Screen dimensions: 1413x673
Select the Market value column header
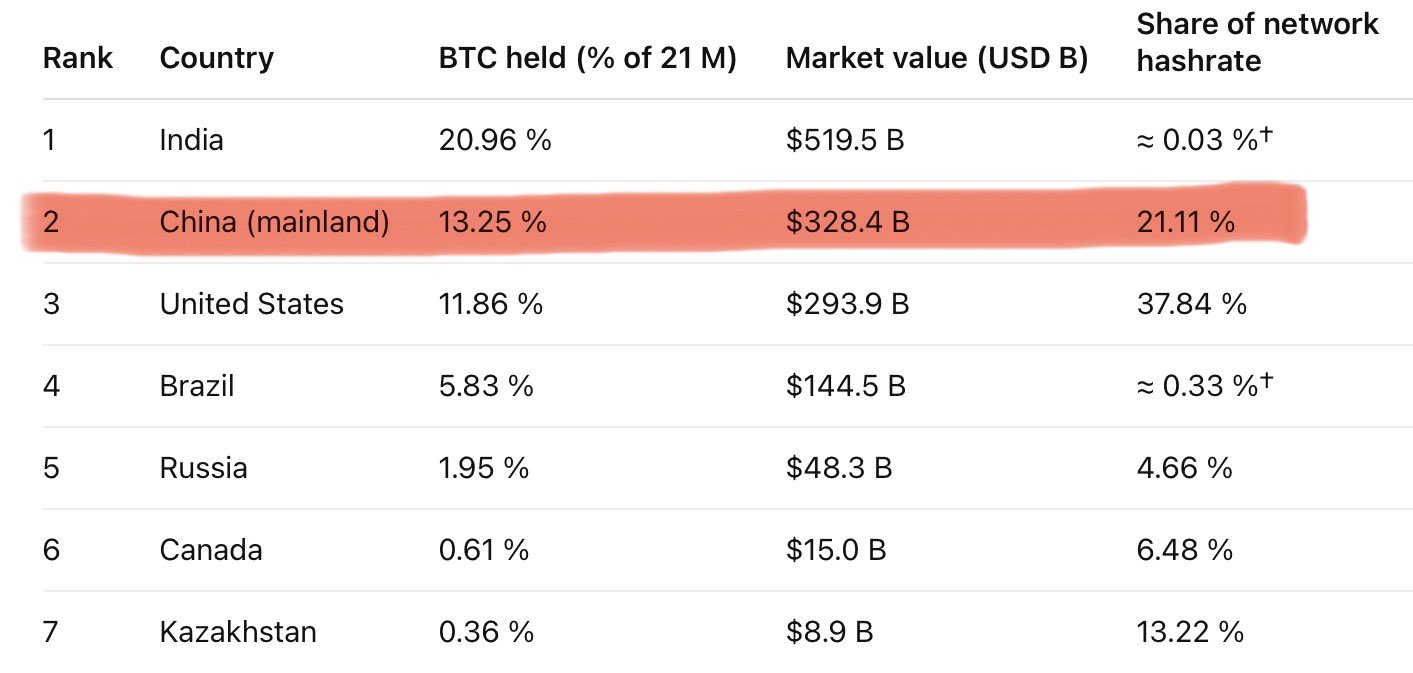pyautogui.click(x=936, y=58)
